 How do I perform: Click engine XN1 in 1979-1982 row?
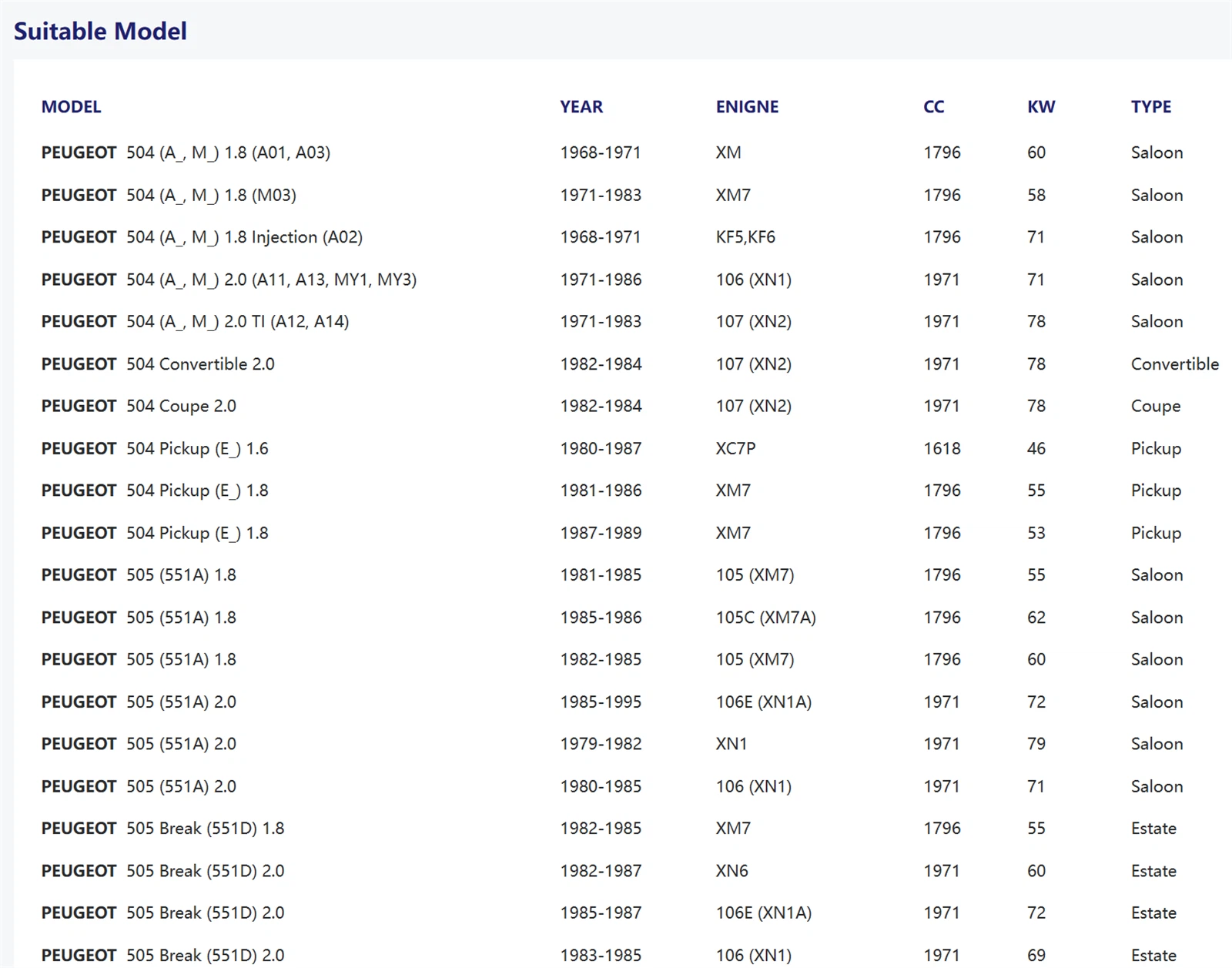click(x=731, y=744)
